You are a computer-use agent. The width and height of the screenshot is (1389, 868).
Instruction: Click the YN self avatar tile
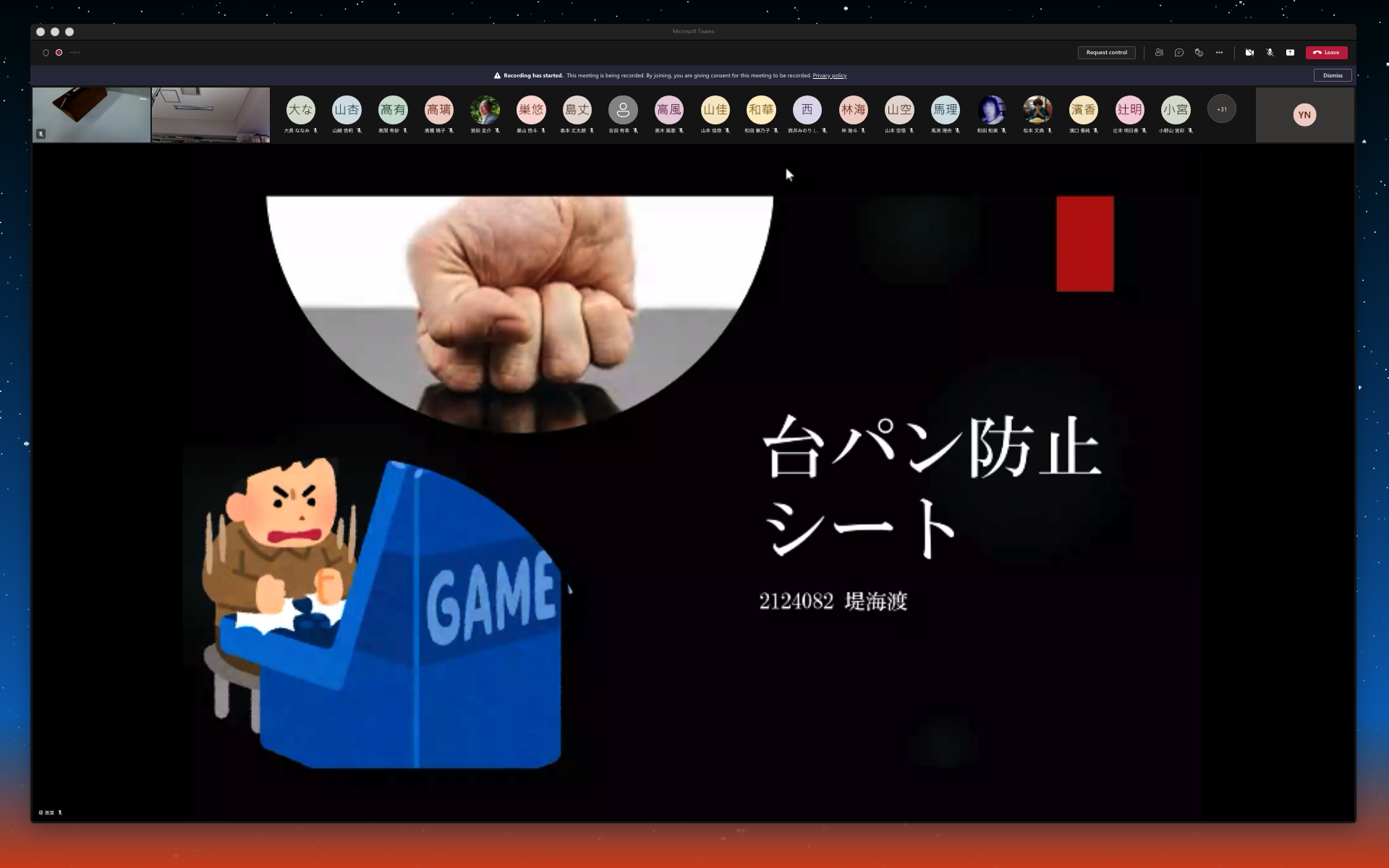tap(1304, 115)
